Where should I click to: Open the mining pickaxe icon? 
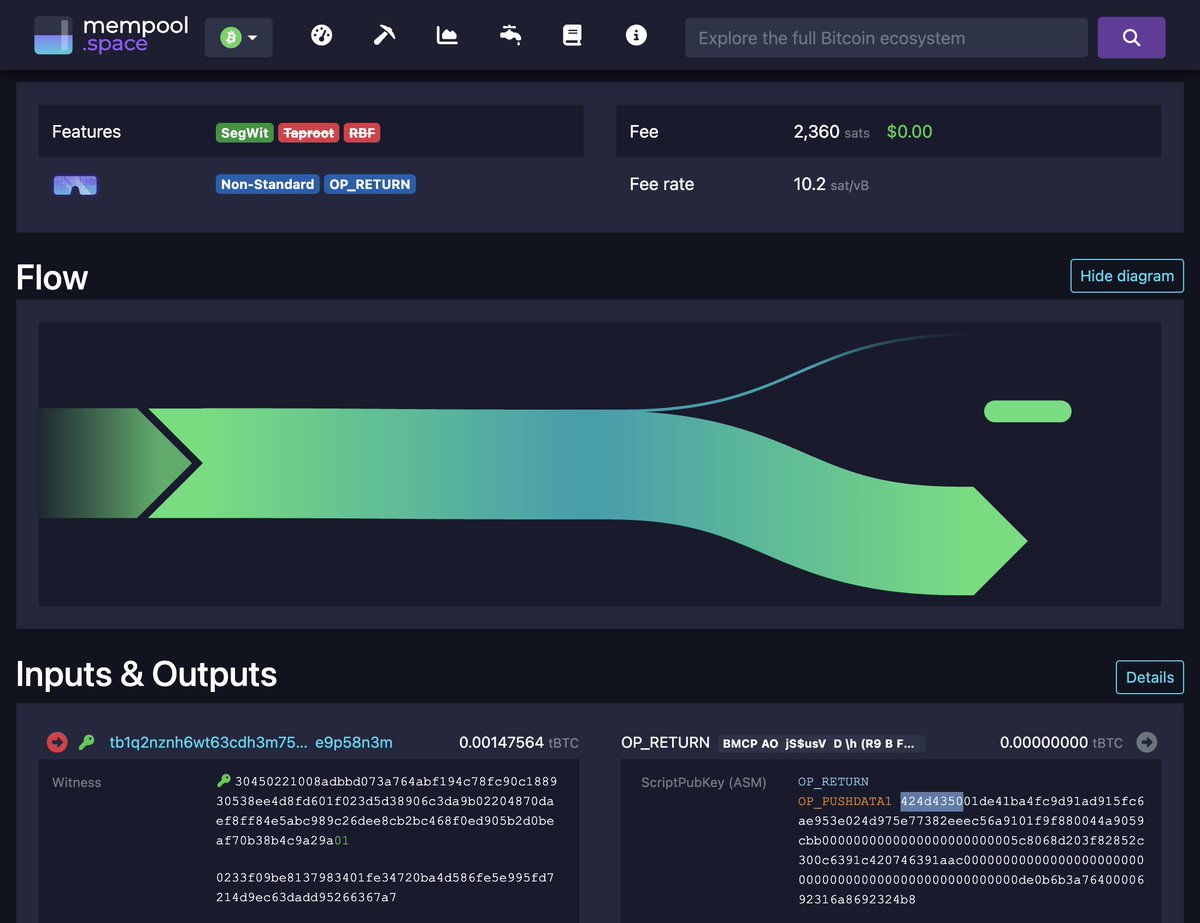384,35
